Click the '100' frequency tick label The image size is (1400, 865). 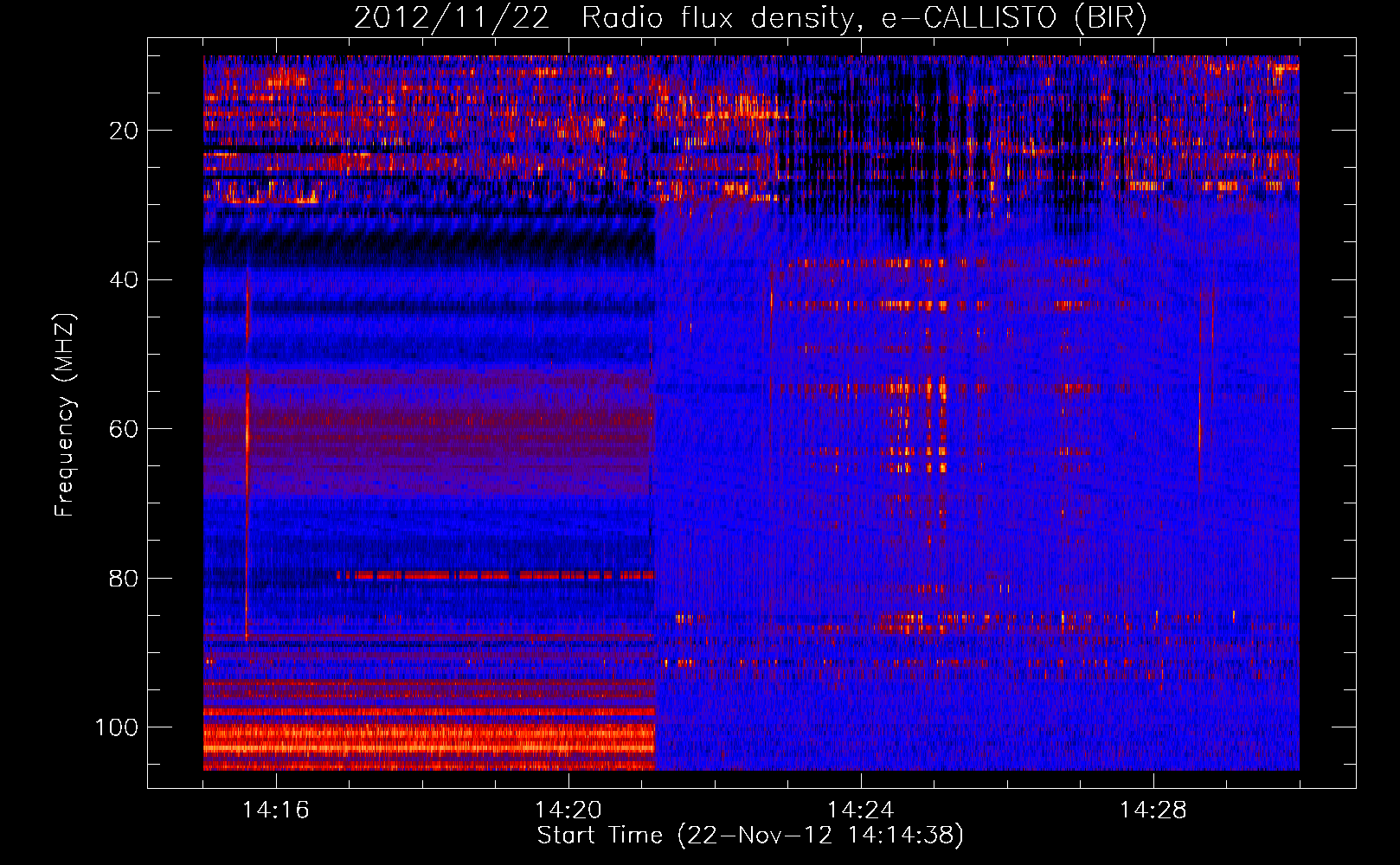[x=117, y=727]
